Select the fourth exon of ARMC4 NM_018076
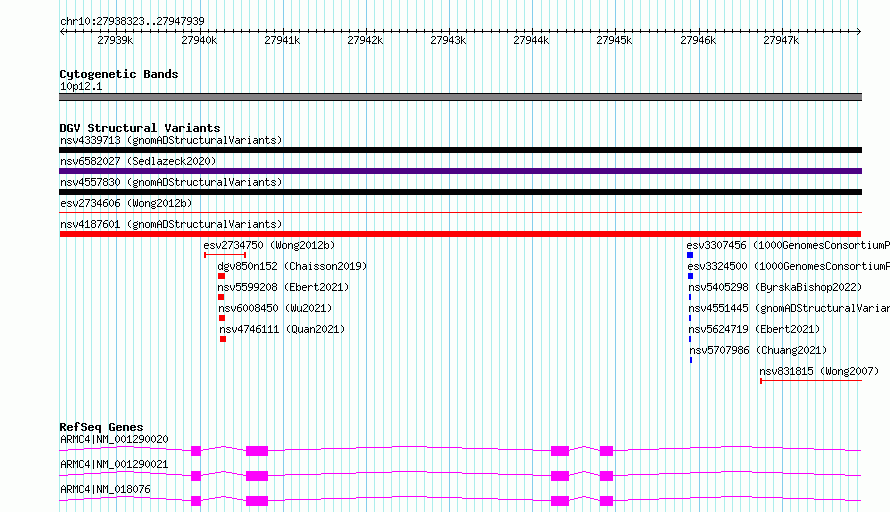890x512 pixels. (x=607, y=501)
